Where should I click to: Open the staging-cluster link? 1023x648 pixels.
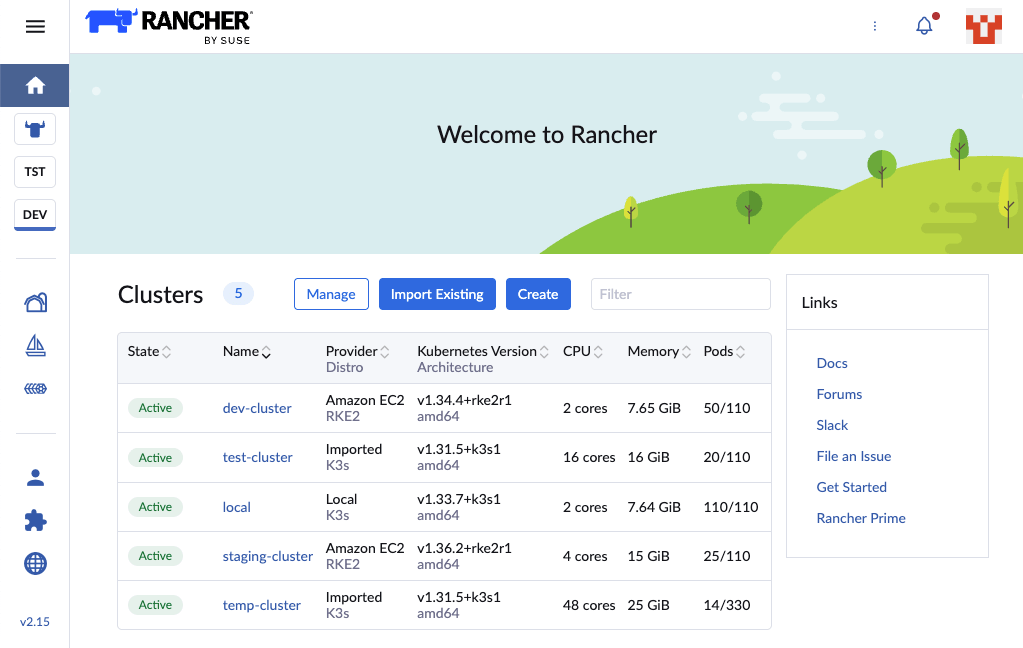tap(267, 556)
